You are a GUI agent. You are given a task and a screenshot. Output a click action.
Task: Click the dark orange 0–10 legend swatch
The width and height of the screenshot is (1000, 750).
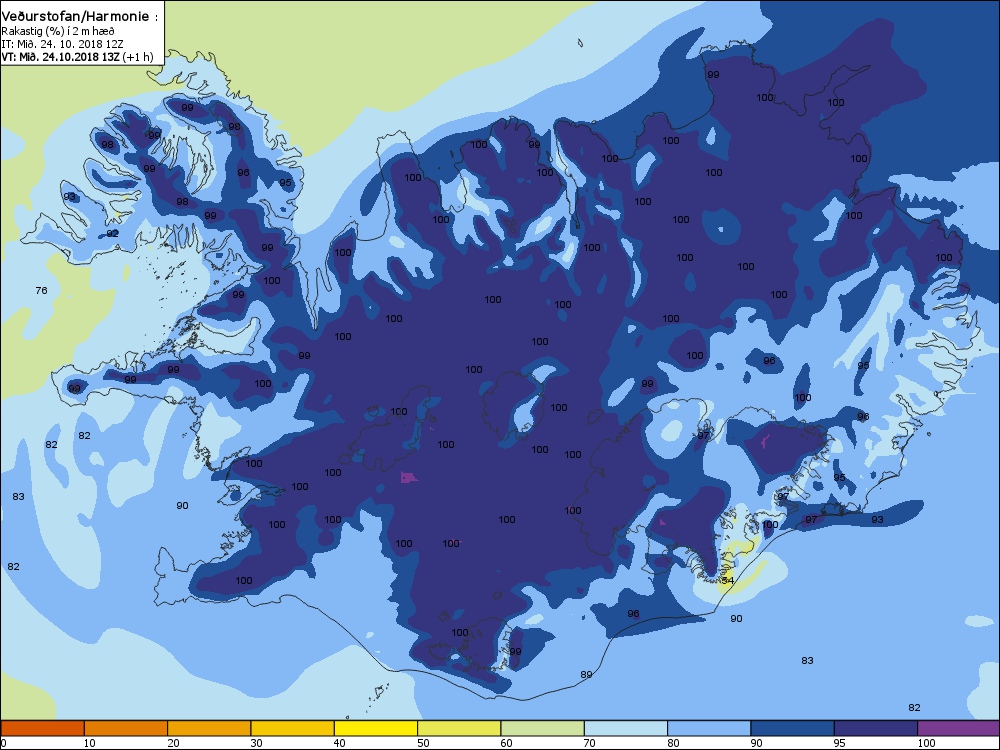click(x=42, y=728)
